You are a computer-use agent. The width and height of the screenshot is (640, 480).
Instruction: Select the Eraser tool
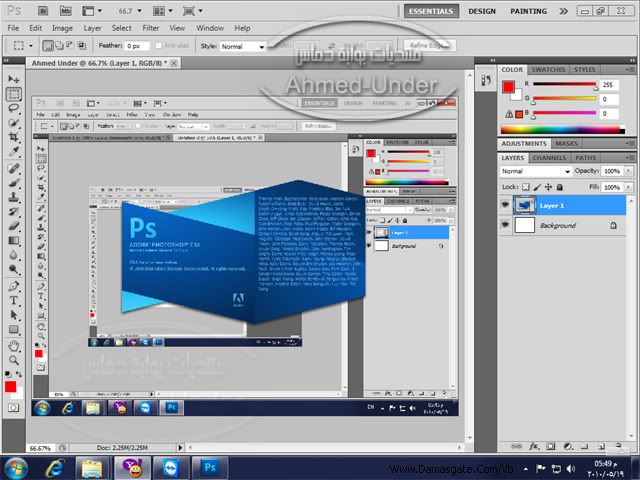click(13, 226)
